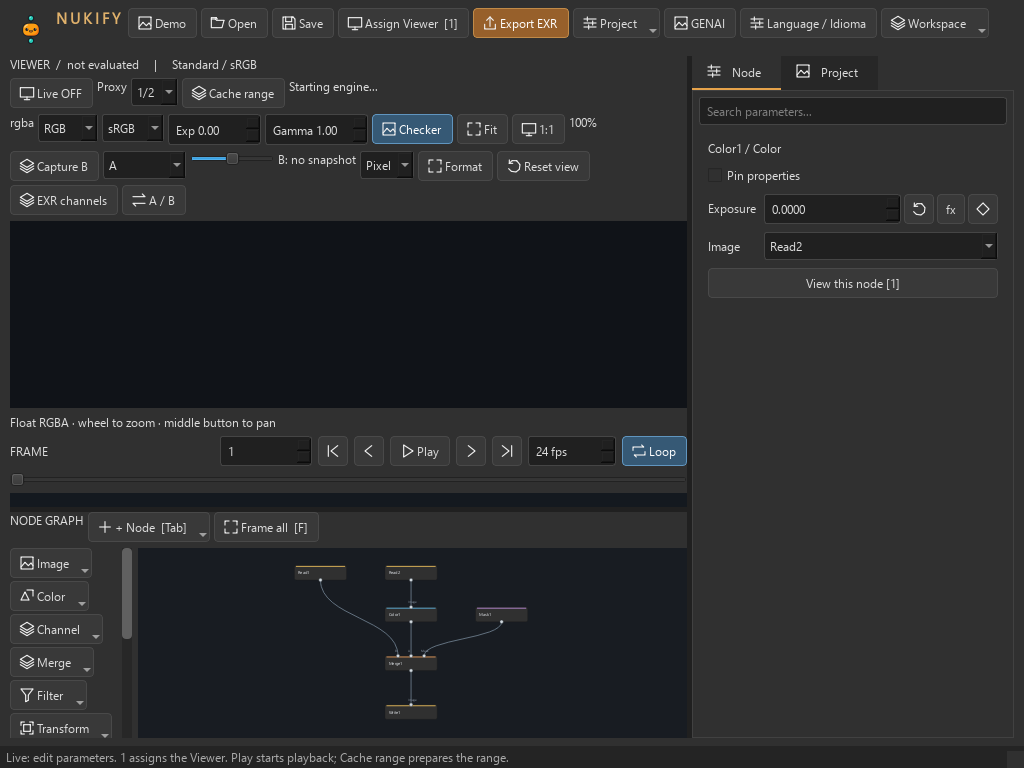The image size is (1024, 768).
Task: Start playback with Play
Action: point(420,451)
